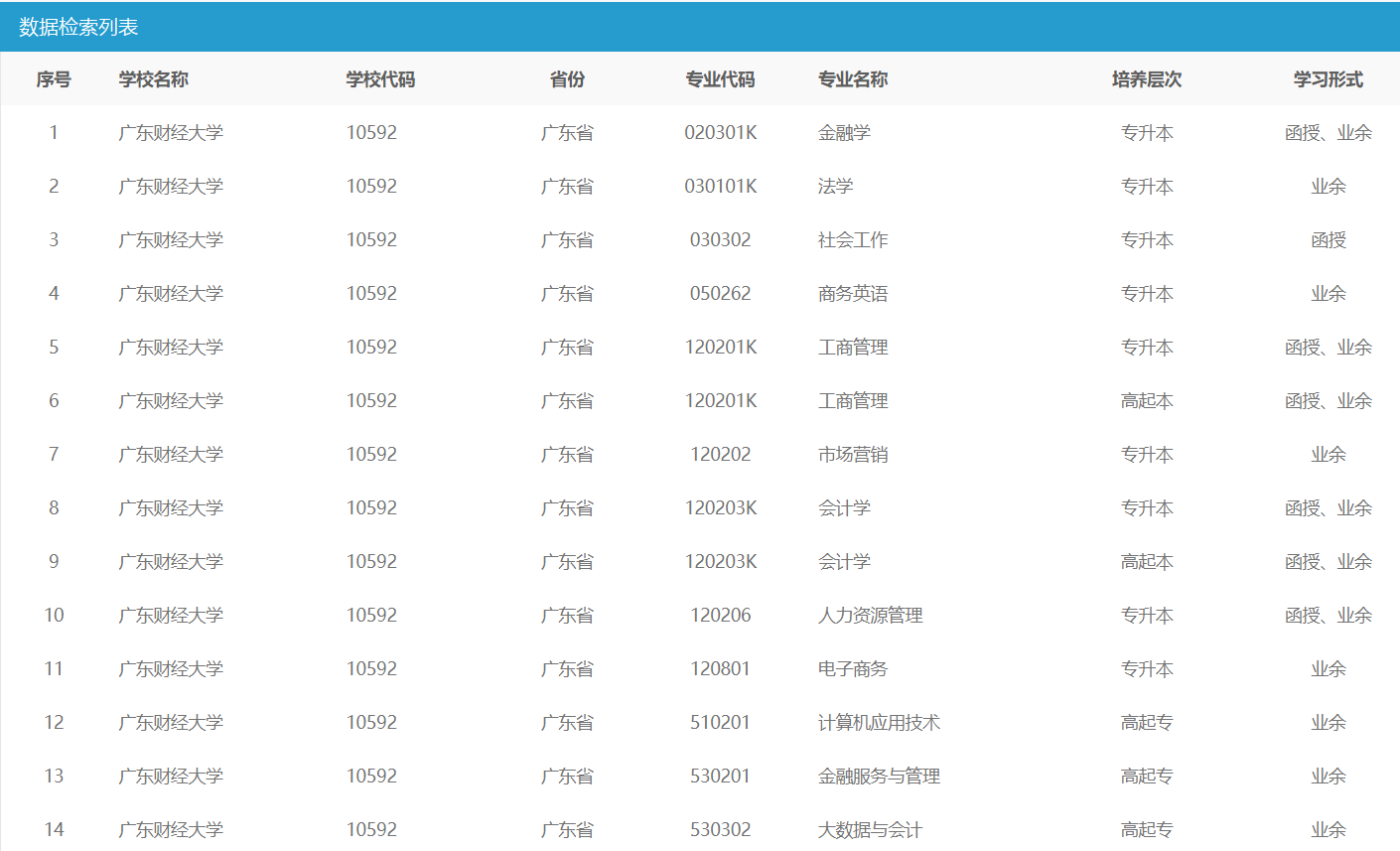Click major code 050262

[x=721, y=294]
